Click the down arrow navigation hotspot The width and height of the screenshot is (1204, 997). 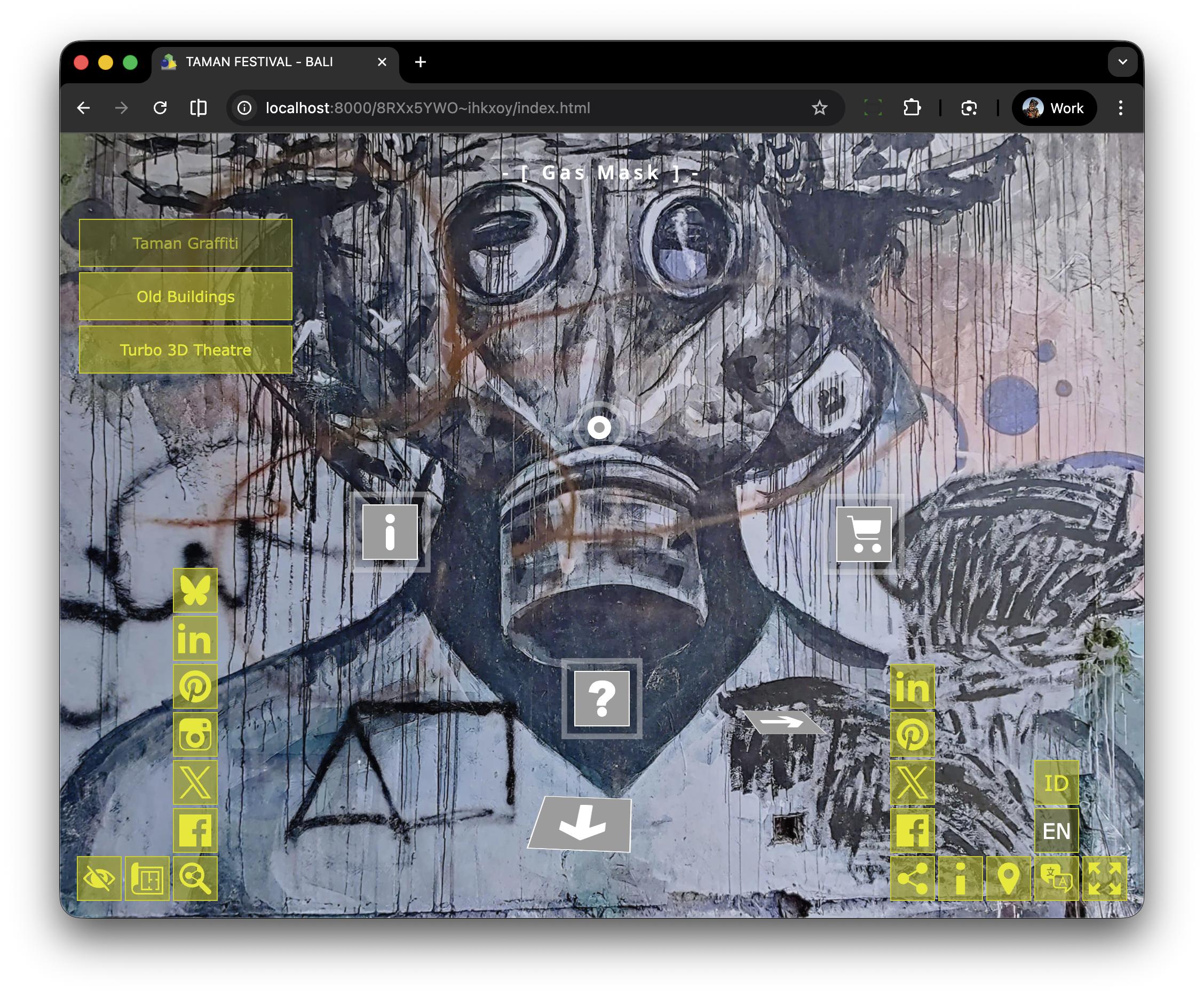pos(581,825)
